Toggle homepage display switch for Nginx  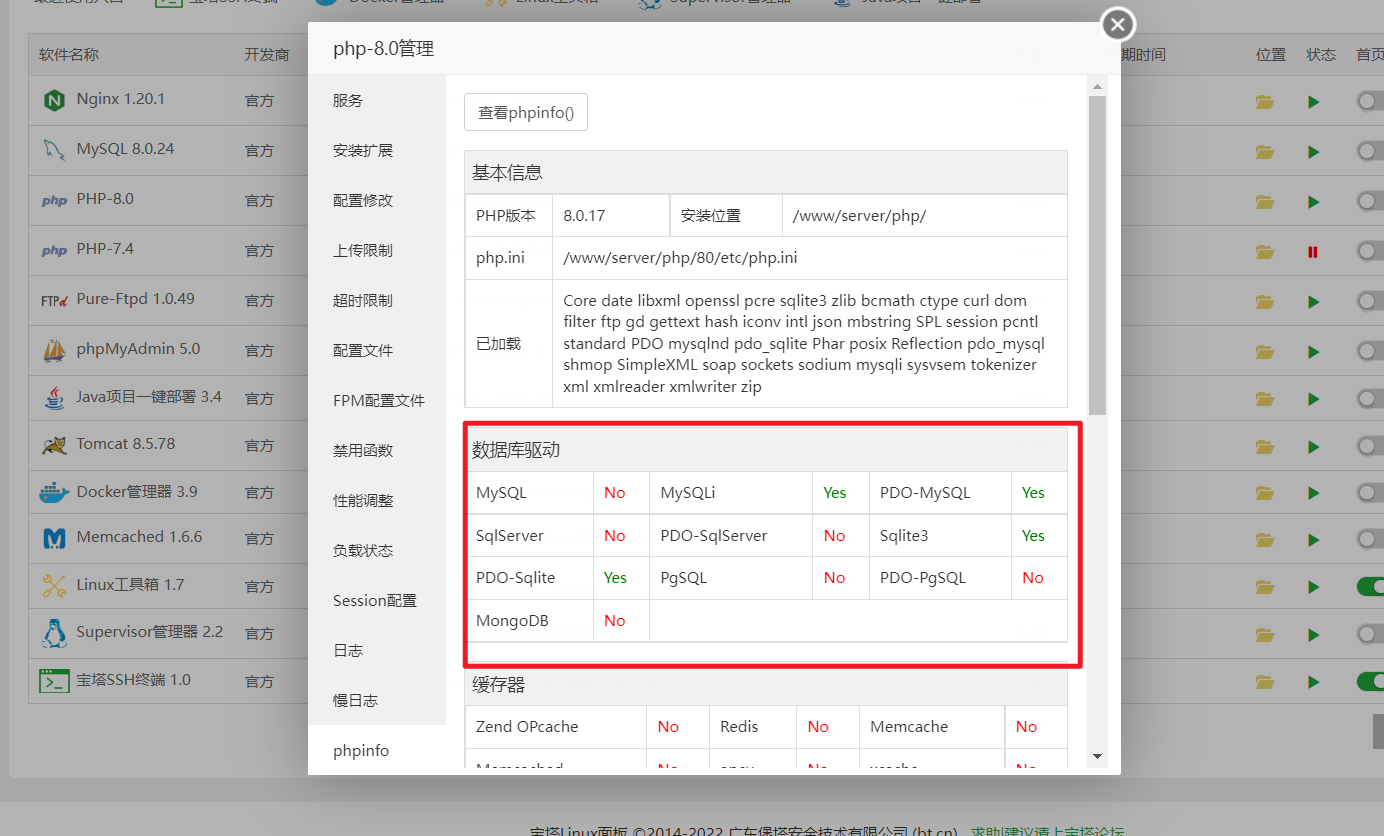tap(1370, 101)
